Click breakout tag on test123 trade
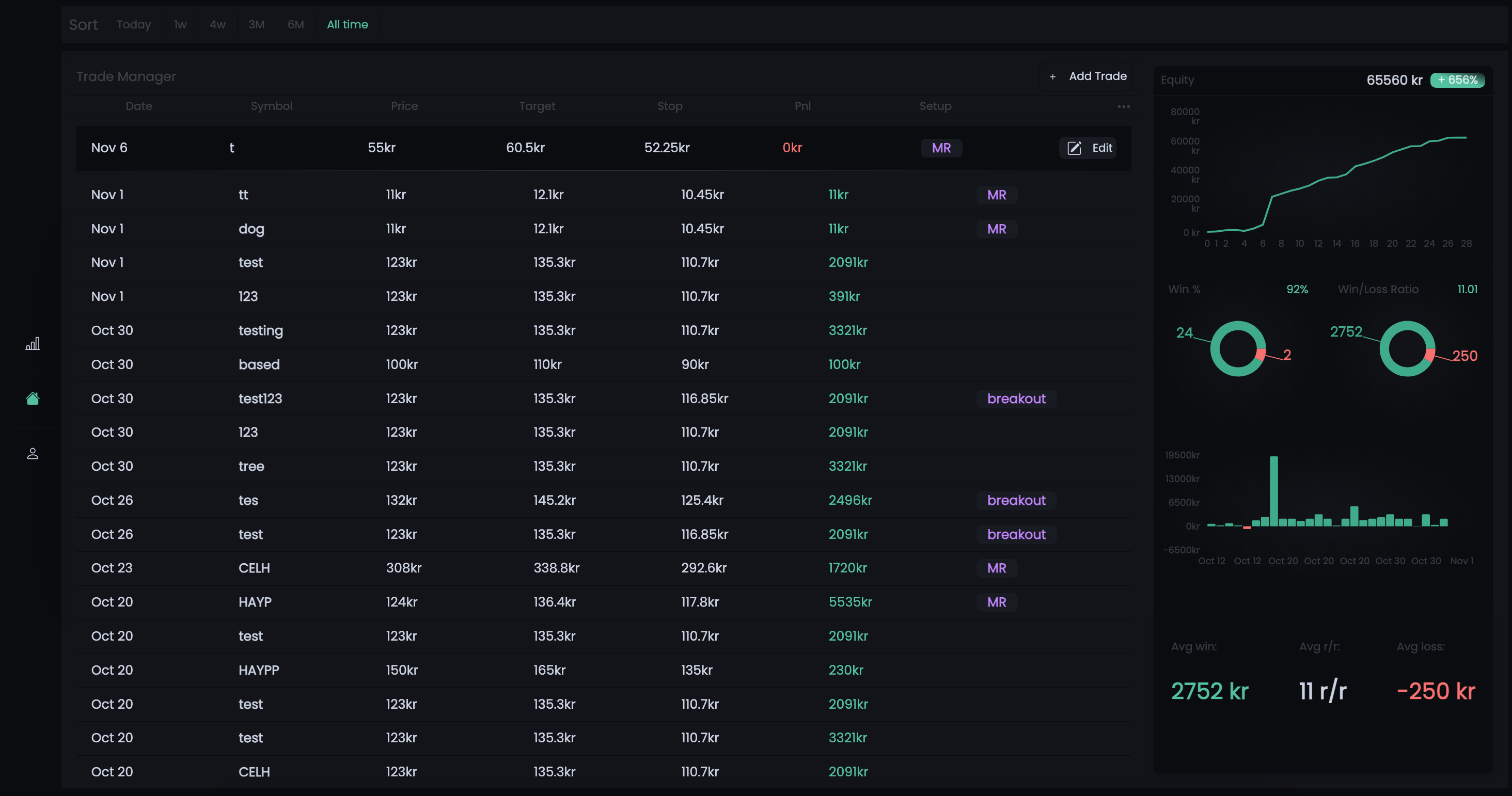 tap(1016, 399)
